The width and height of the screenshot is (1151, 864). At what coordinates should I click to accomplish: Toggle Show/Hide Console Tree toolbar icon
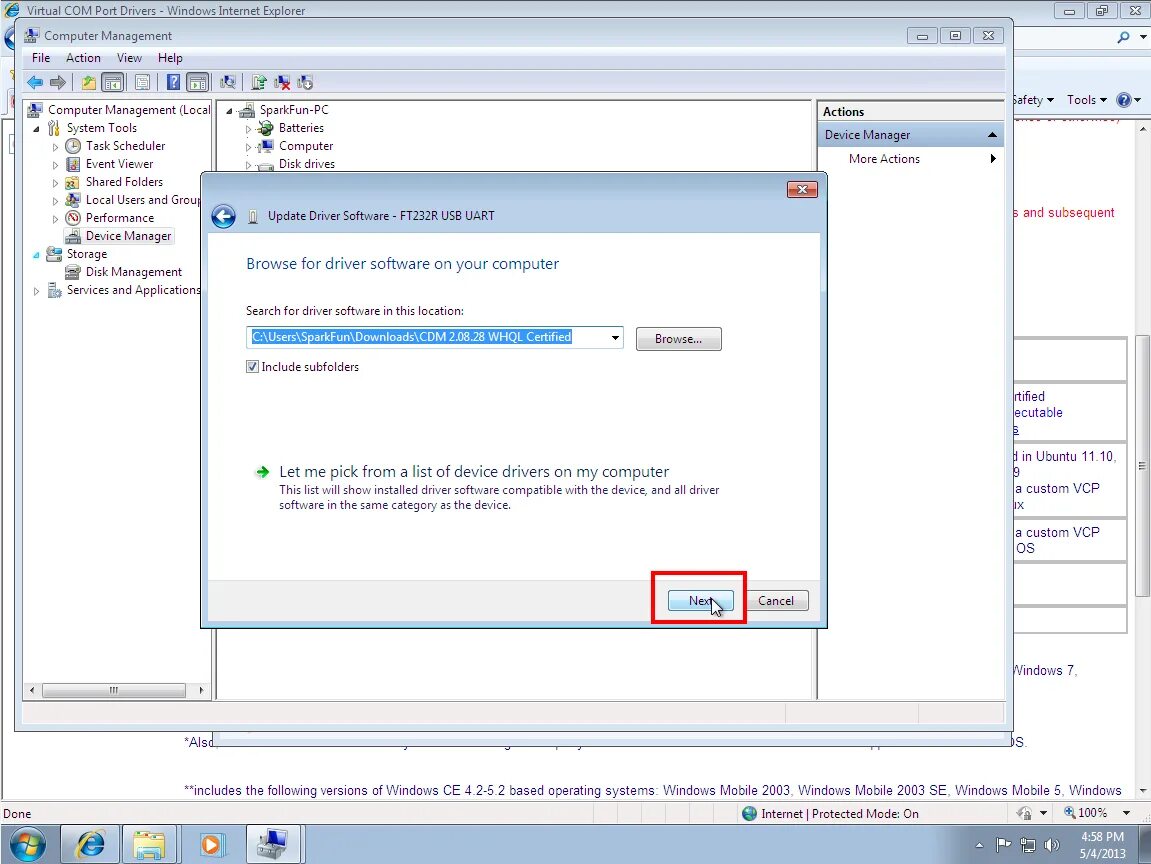click(x=112, y=82)
